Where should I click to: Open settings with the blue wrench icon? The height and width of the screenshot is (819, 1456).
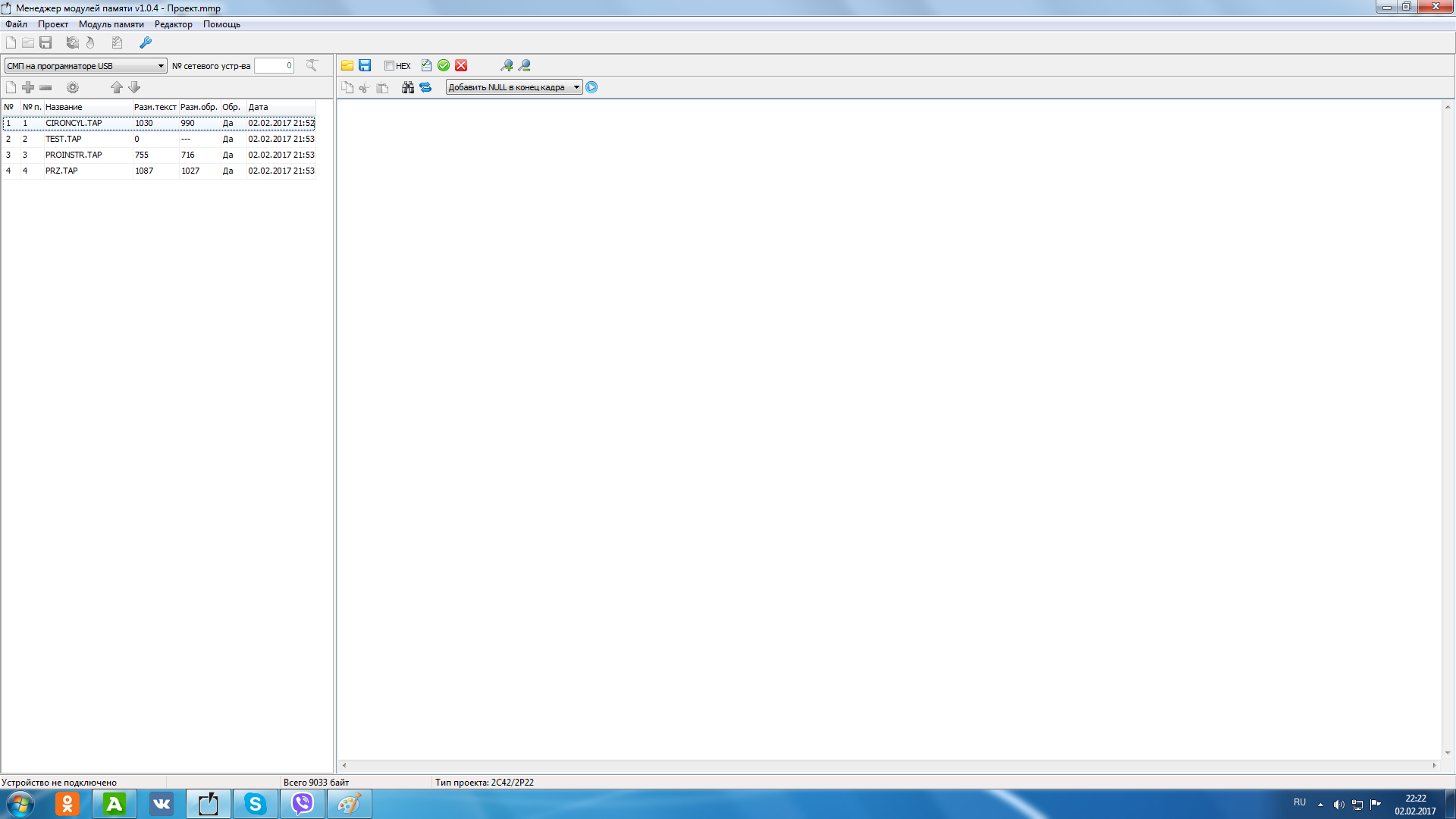146,42
